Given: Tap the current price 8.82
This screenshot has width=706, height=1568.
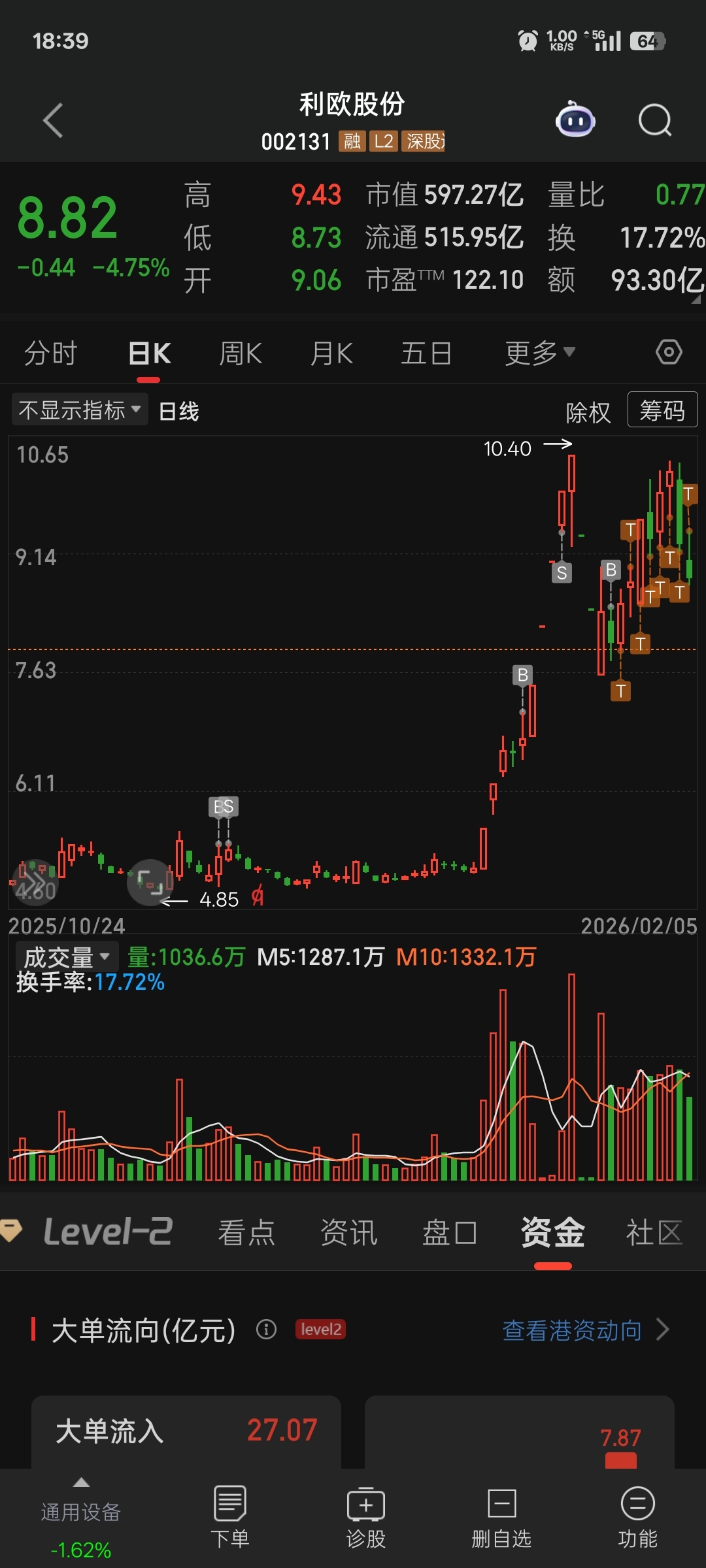Looking at the screenshot, I should point(67,218).
